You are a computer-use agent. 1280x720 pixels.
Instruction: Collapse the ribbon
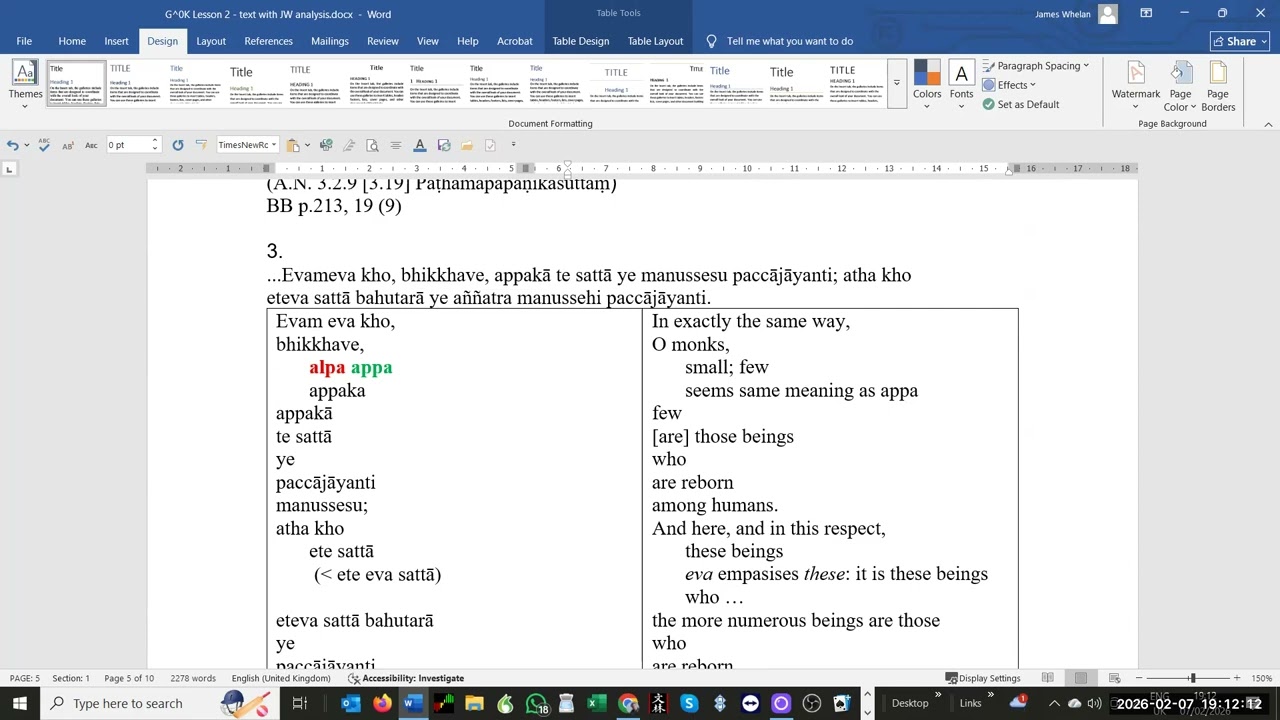pos(1268,124)
